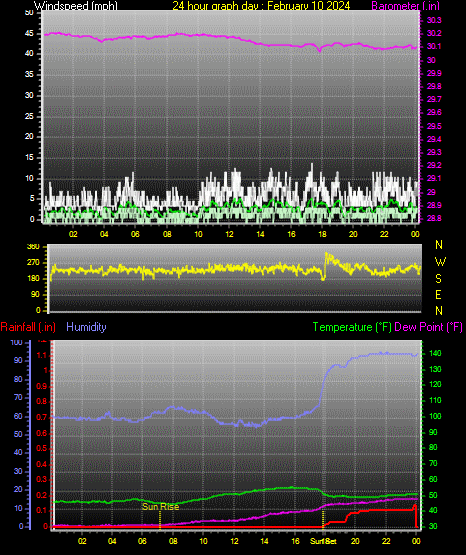Screen dimensions: 466x555
Task: Click the W compass label
Action: (x=440, y=262)
